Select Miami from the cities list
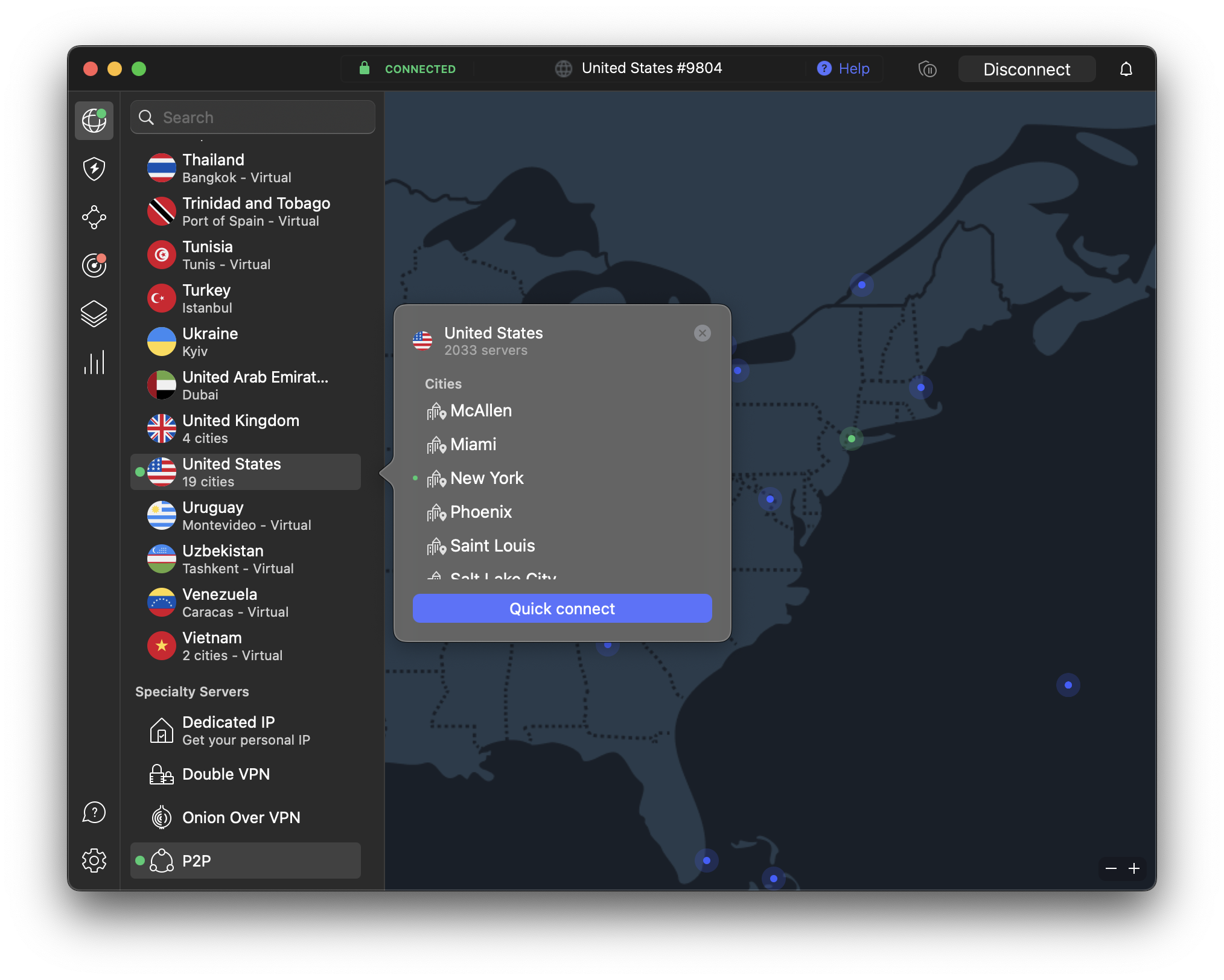The height and width of the screenshot is (980, 1224). 473,445
